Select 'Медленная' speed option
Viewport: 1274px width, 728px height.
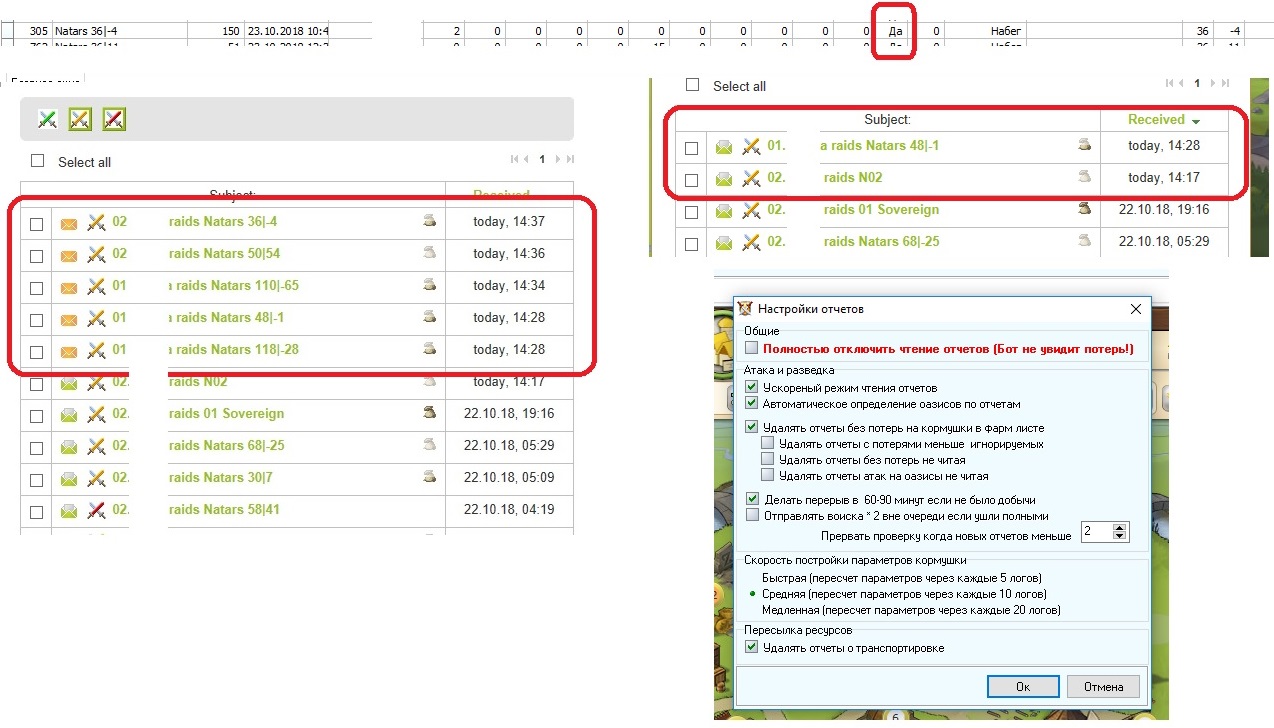(x=911, y=610)
